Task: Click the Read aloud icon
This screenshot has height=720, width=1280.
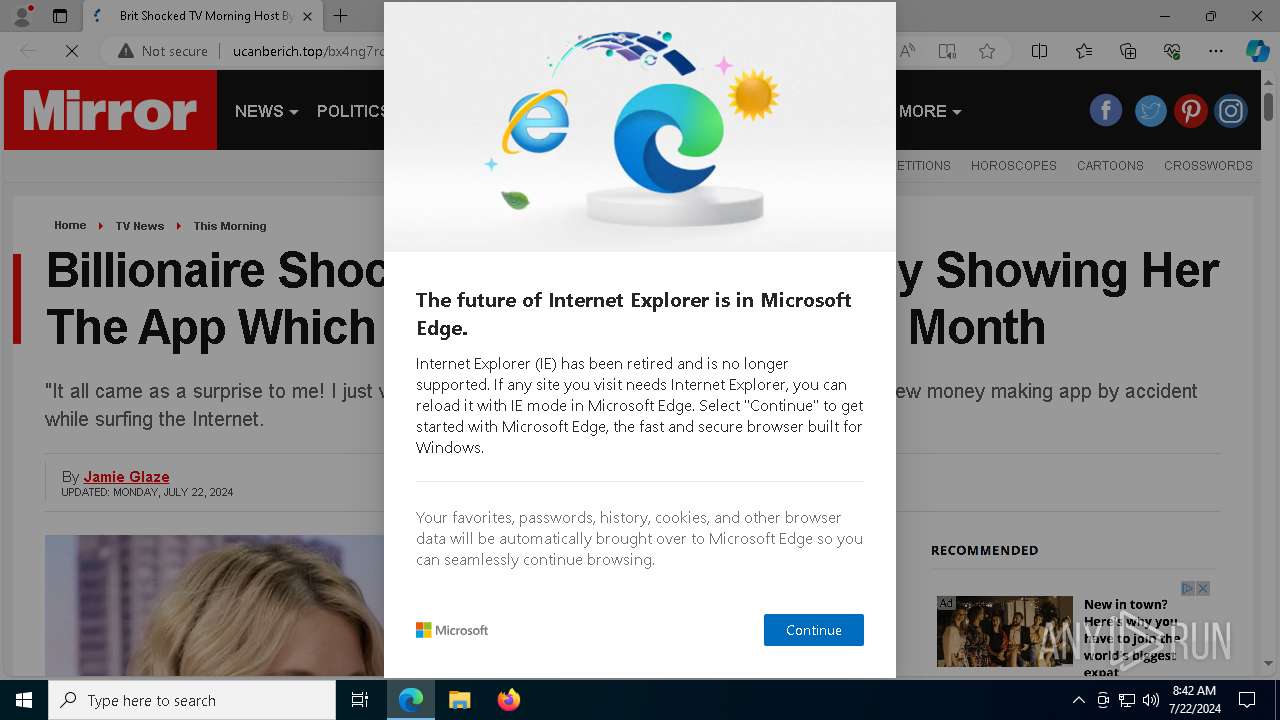Action: point(907,51)
